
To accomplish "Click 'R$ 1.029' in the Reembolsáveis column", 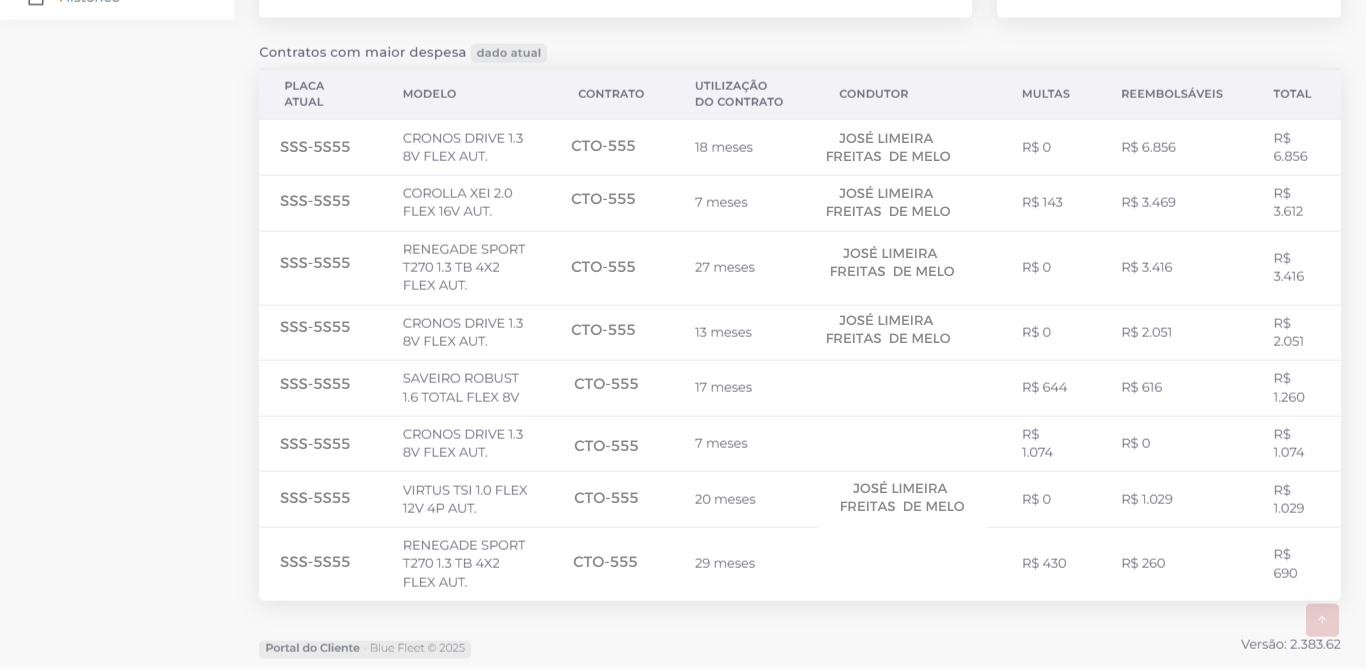I will coord(1147,499).
